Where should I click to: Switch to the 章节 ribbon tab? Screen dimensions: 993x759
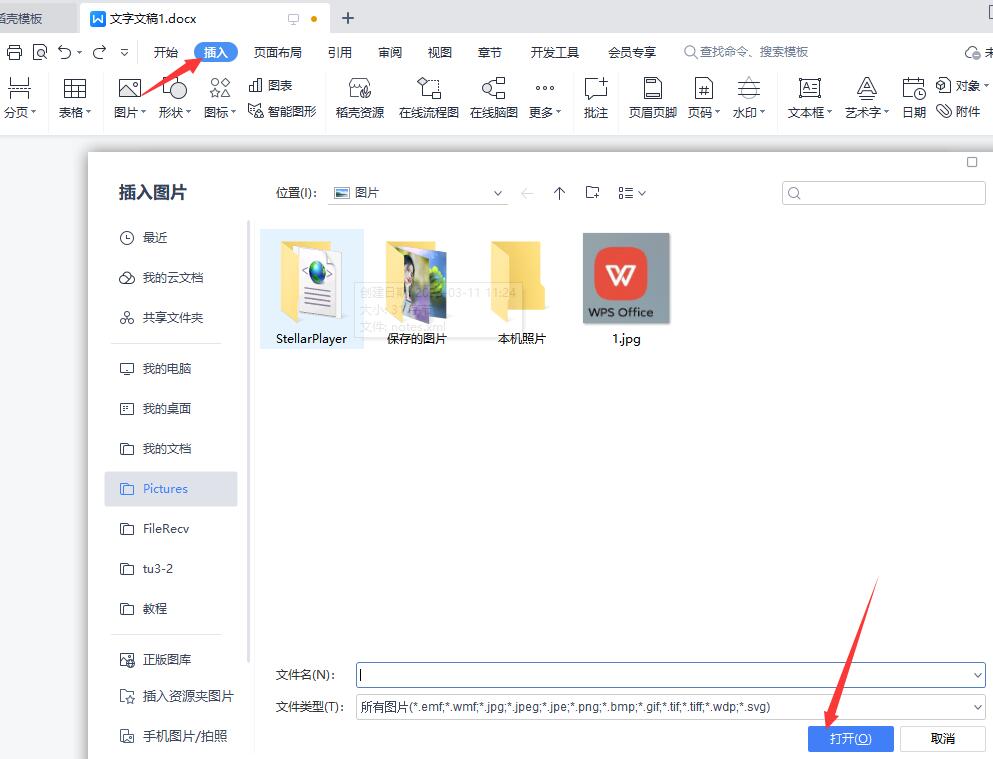[x=489, y=52]
